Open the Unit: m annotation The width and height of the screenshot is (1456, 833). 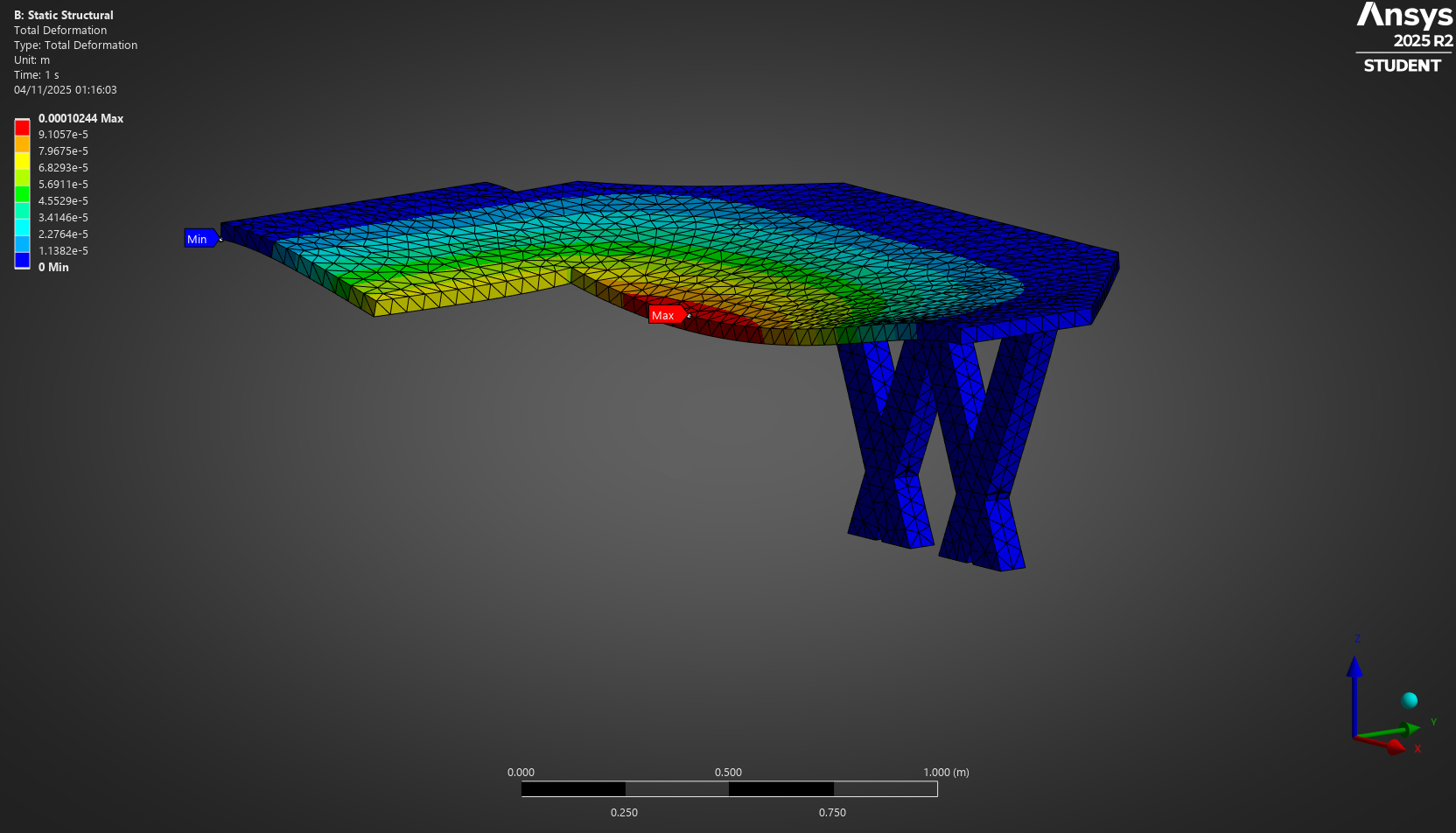(32, 59)
